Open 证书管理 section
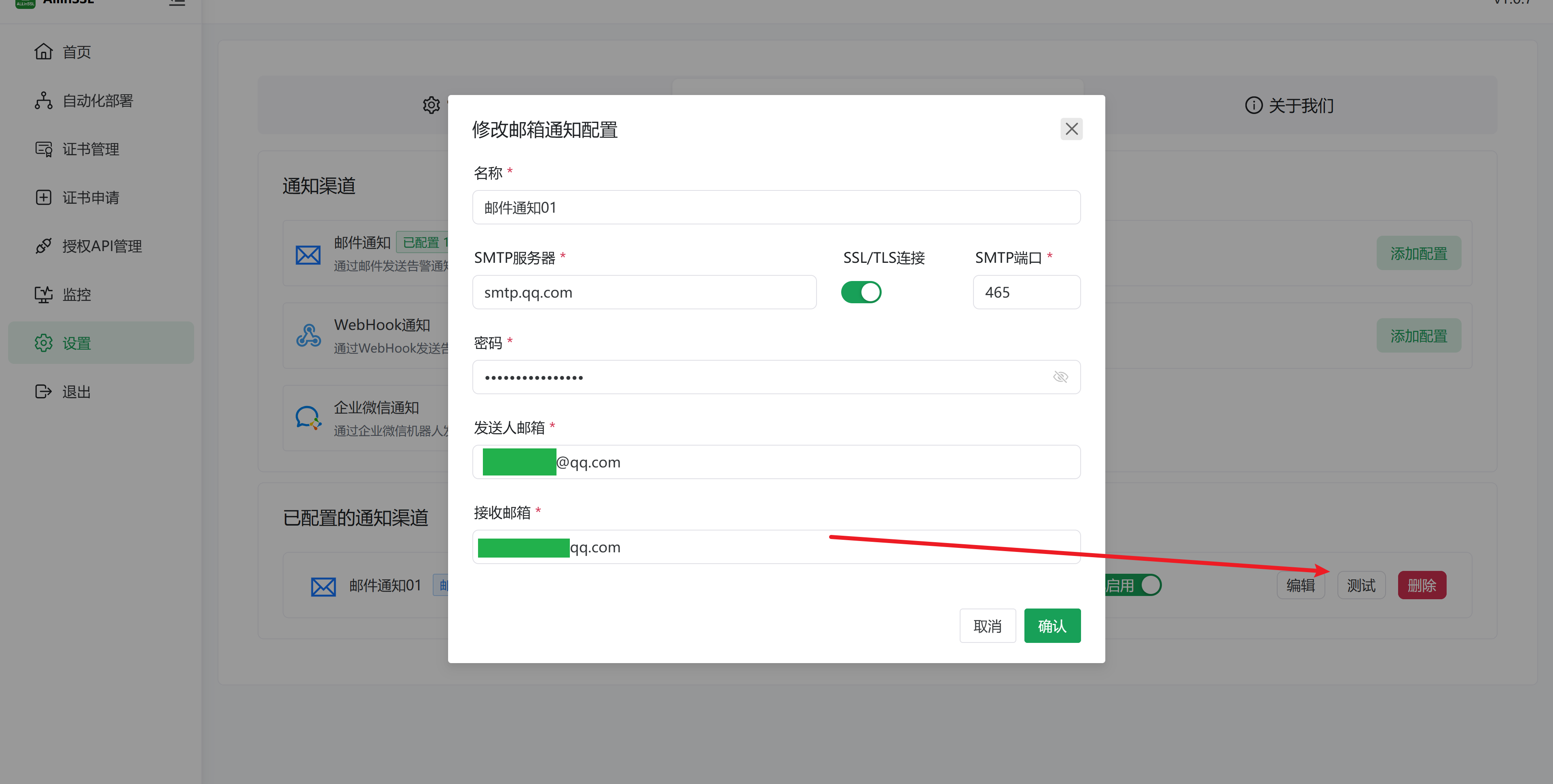 pos(101,150)
